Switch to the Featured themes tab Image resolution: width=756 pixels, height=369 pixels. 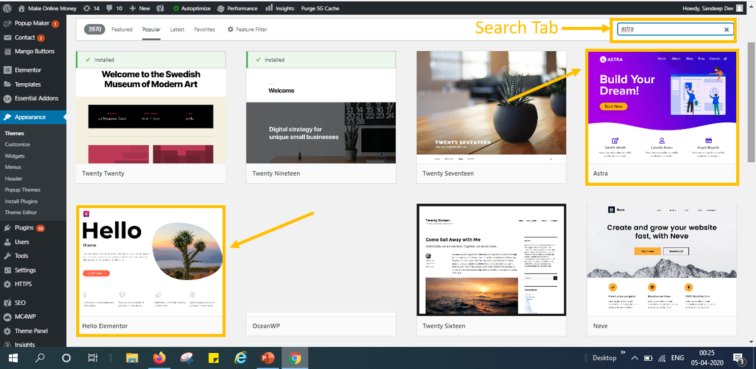coord(122,29)
